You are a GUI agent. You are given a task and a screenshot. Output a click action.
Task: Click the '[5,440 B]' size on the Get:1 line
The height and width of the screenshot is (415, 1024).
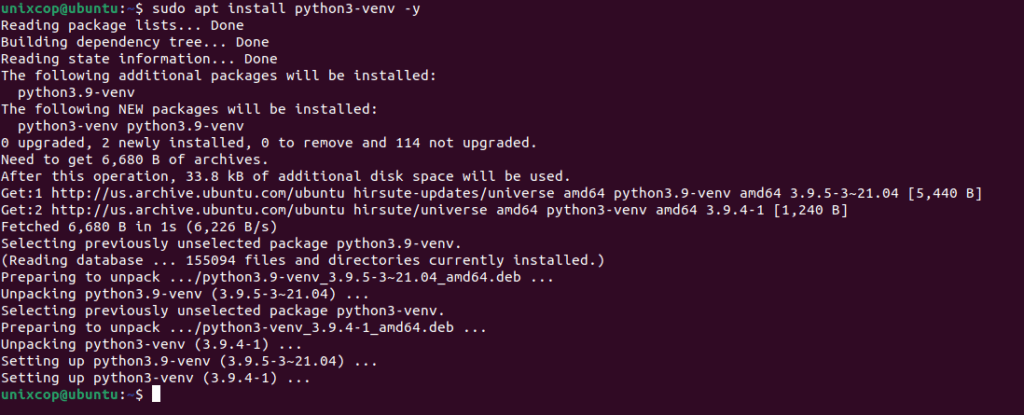(x=944, y=193)
